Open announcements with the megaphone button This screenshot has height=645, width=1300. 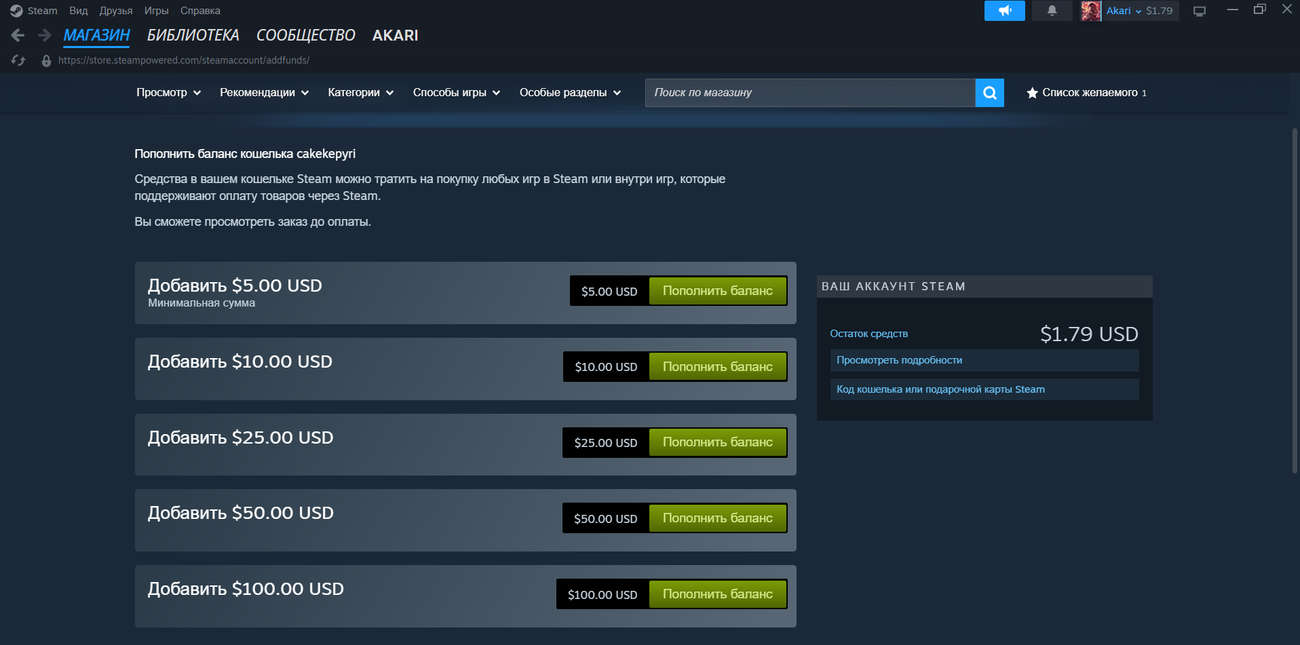[1004, 11]
